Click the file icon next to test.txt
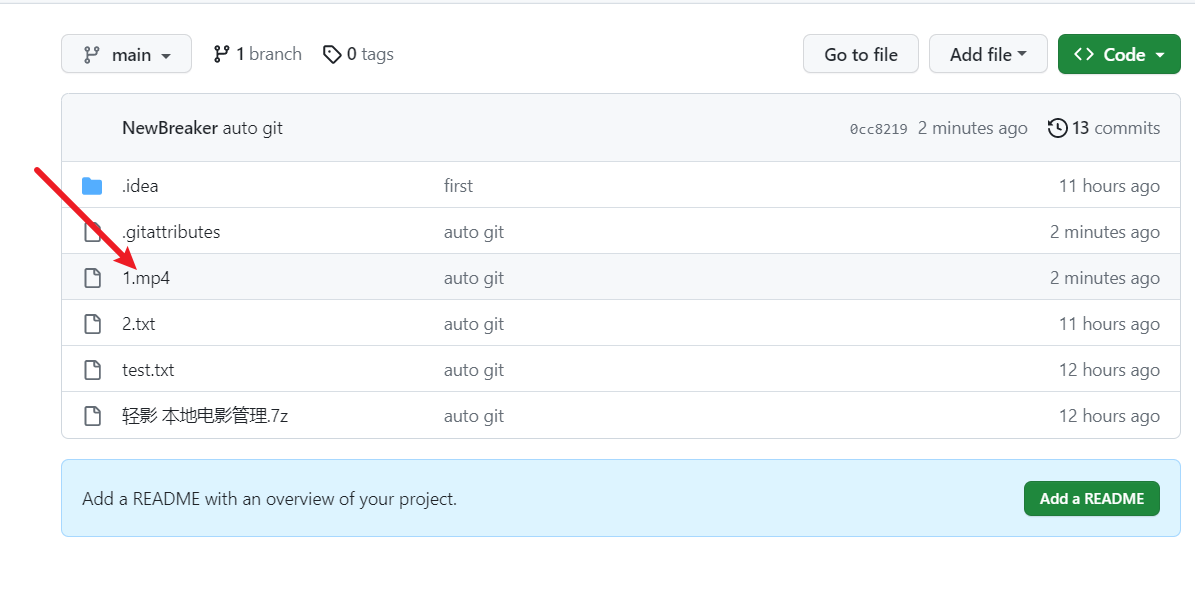 tap(92, 369)
